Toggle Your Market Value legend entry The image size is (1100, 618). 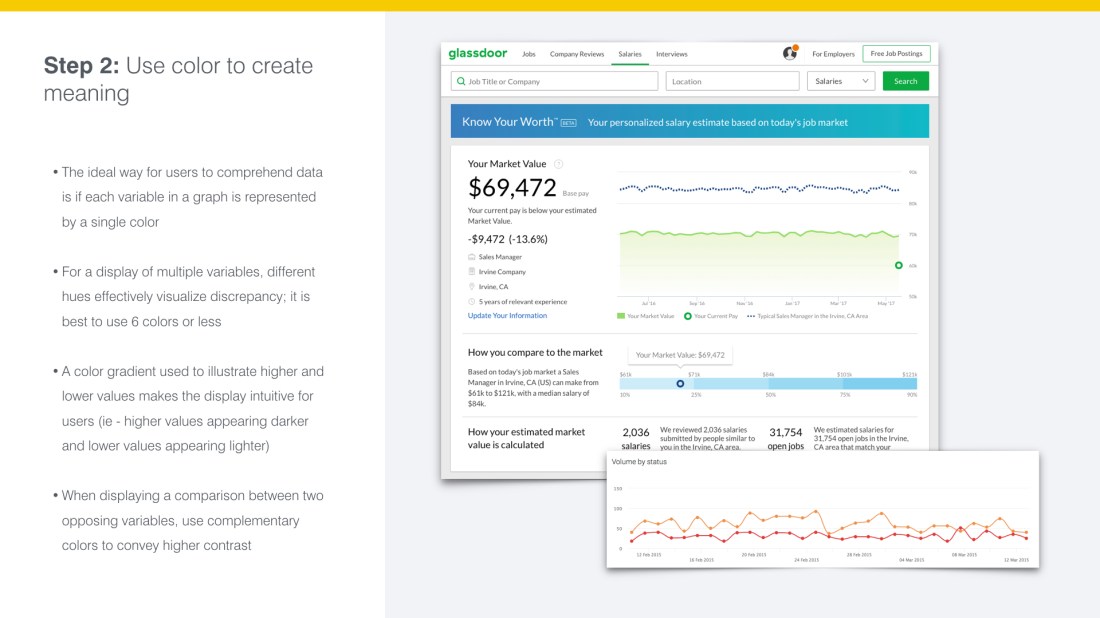645,316
